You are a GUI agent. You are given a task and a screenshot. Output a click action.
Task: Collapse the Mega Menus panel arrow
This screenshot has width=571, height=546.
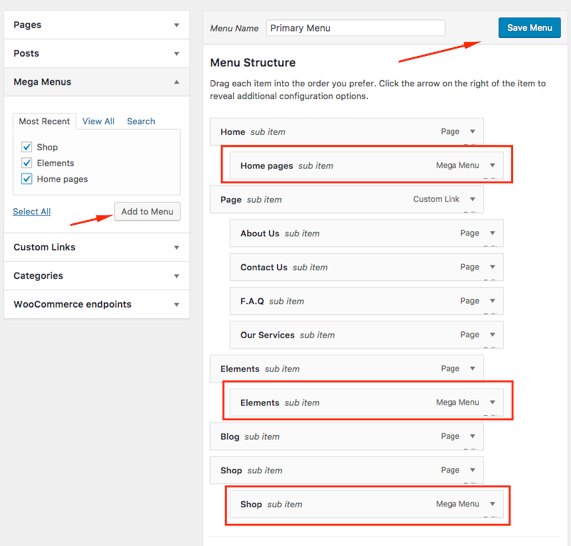[x=177, y=82]
